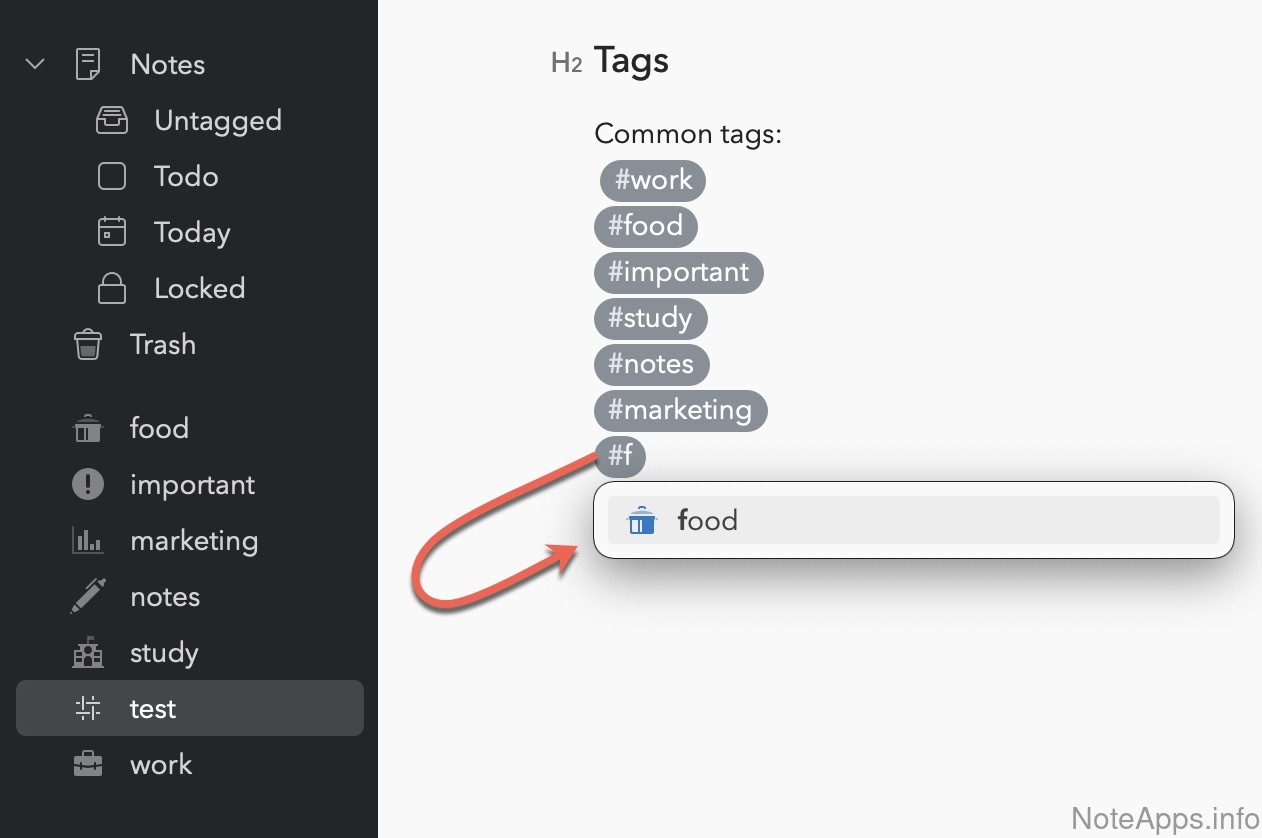Click the Notes document icon
Viewport: 1262px width, 838px height.
tap(88, 65)
